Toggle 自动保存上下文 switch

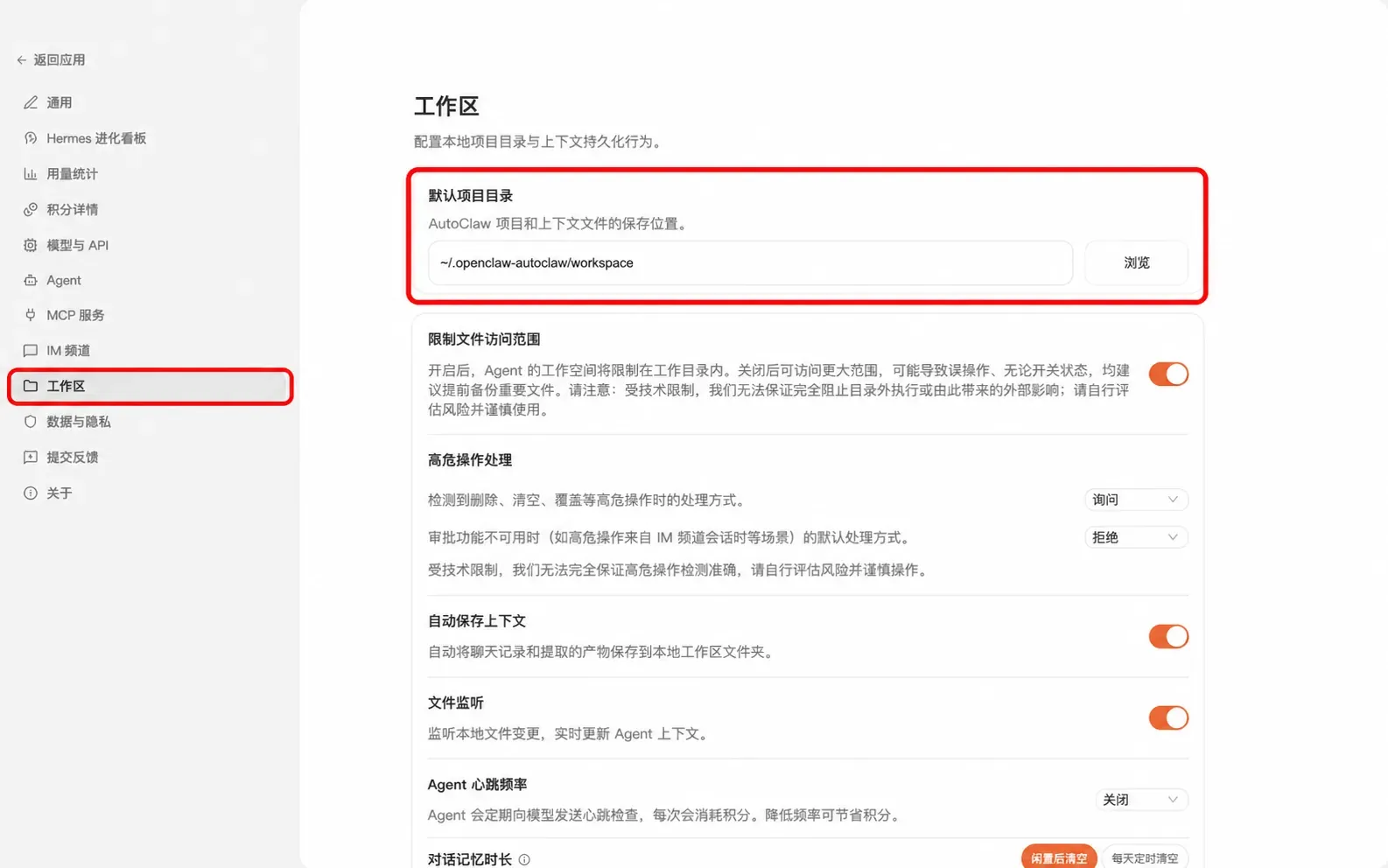pos(1168,636)
